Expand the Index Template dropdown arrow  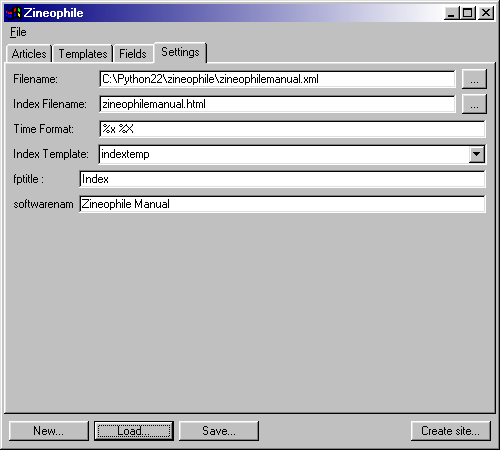click(x=477, y=154)
